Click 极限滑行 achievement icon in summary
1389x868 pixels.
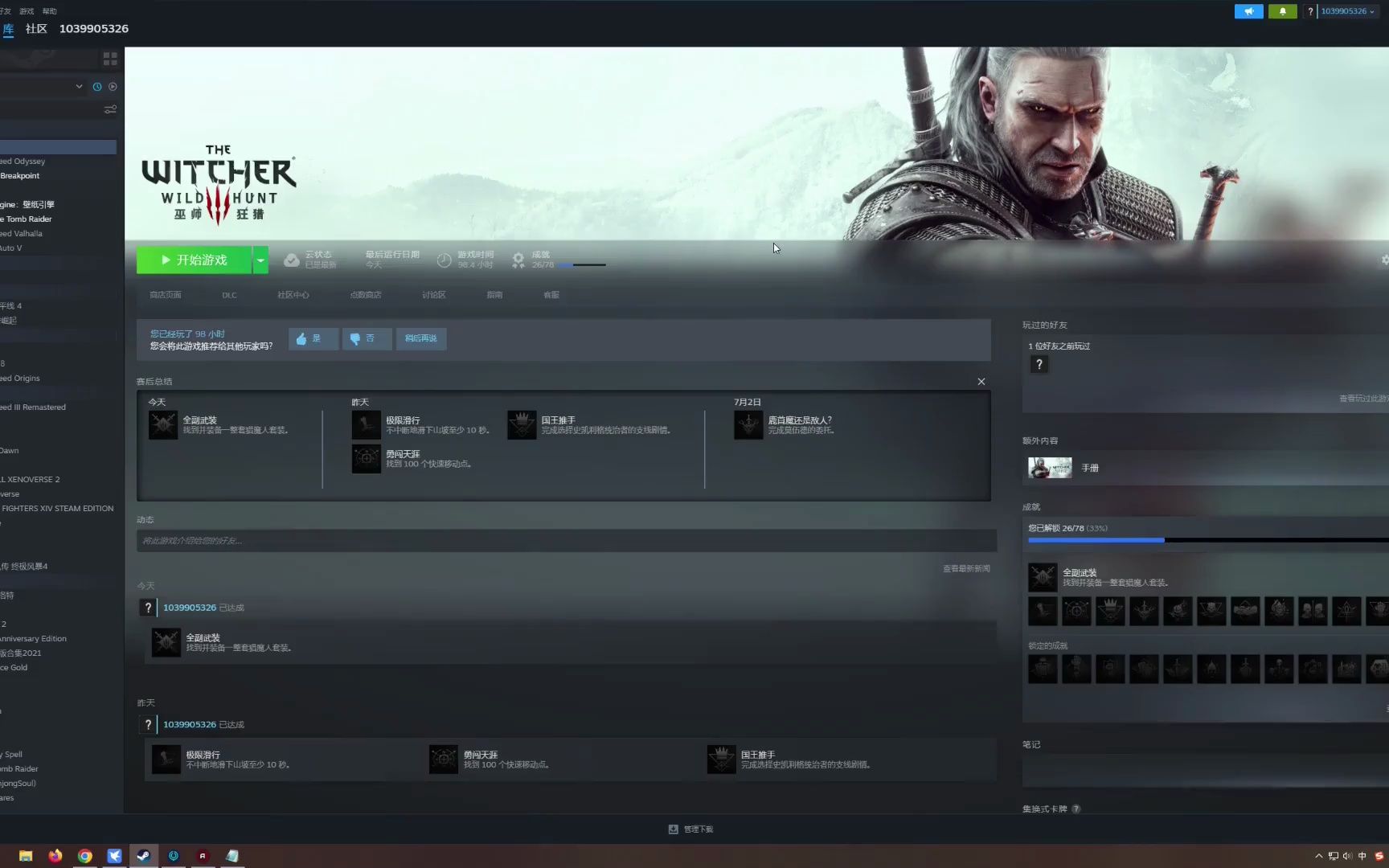367,424
